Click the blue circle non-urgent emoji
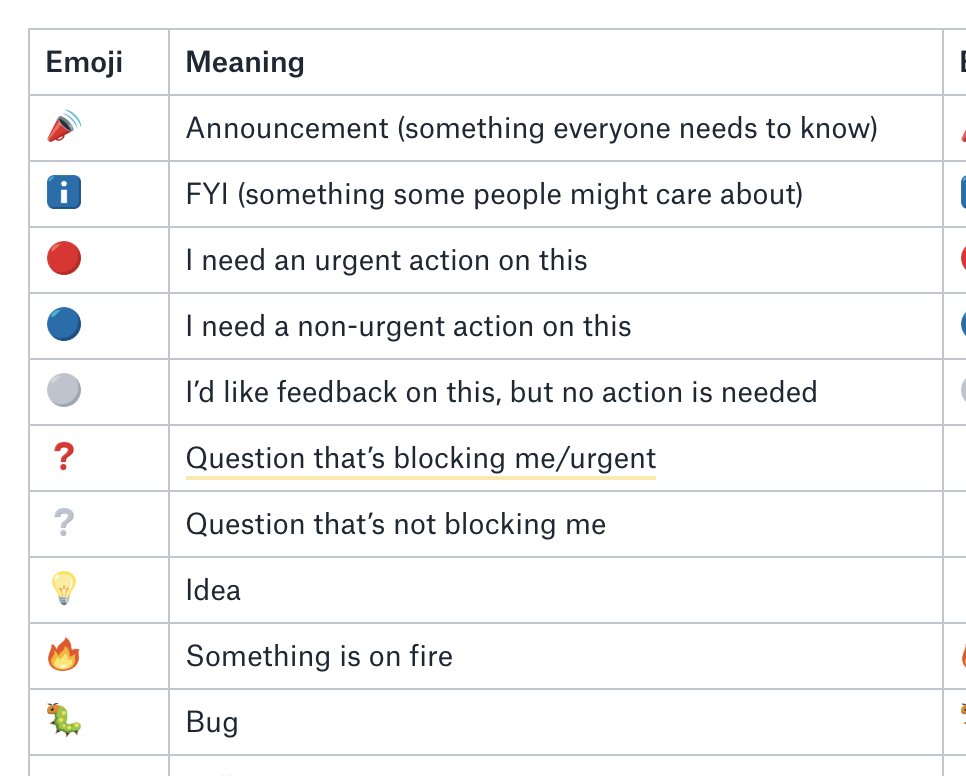This screenshot has width=966, height=776. click(64, 324)
